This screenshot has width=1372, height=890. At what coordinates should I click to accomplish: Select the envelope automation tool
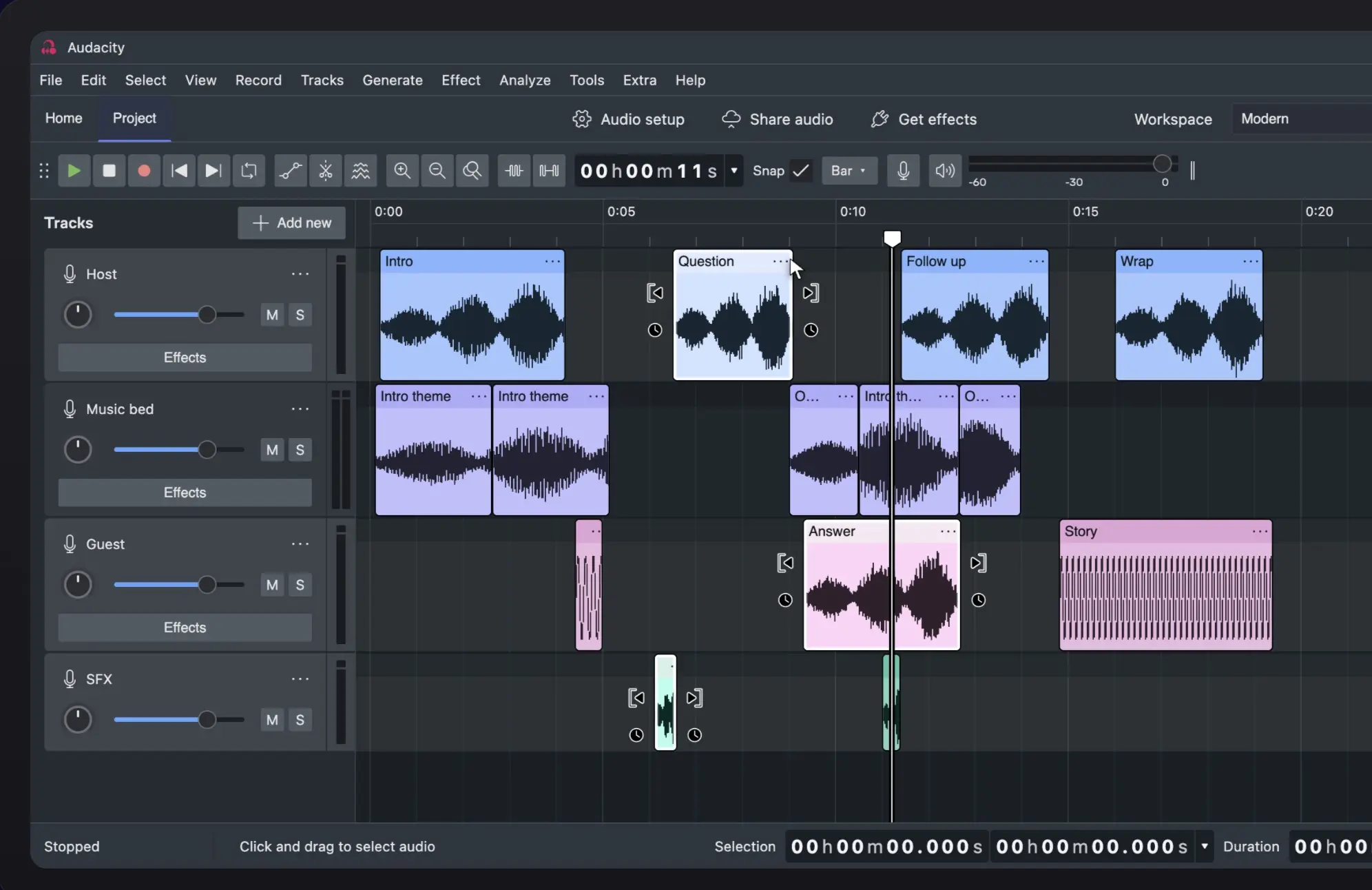point(291,171)
